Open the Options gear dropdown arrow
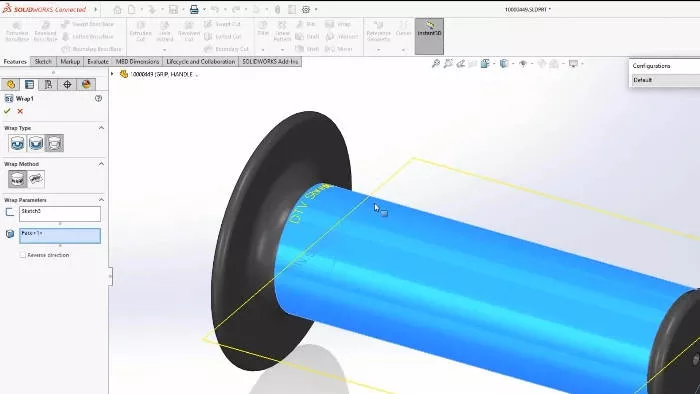The width and height of the screenshot is (700, 394). click(316, 9)
